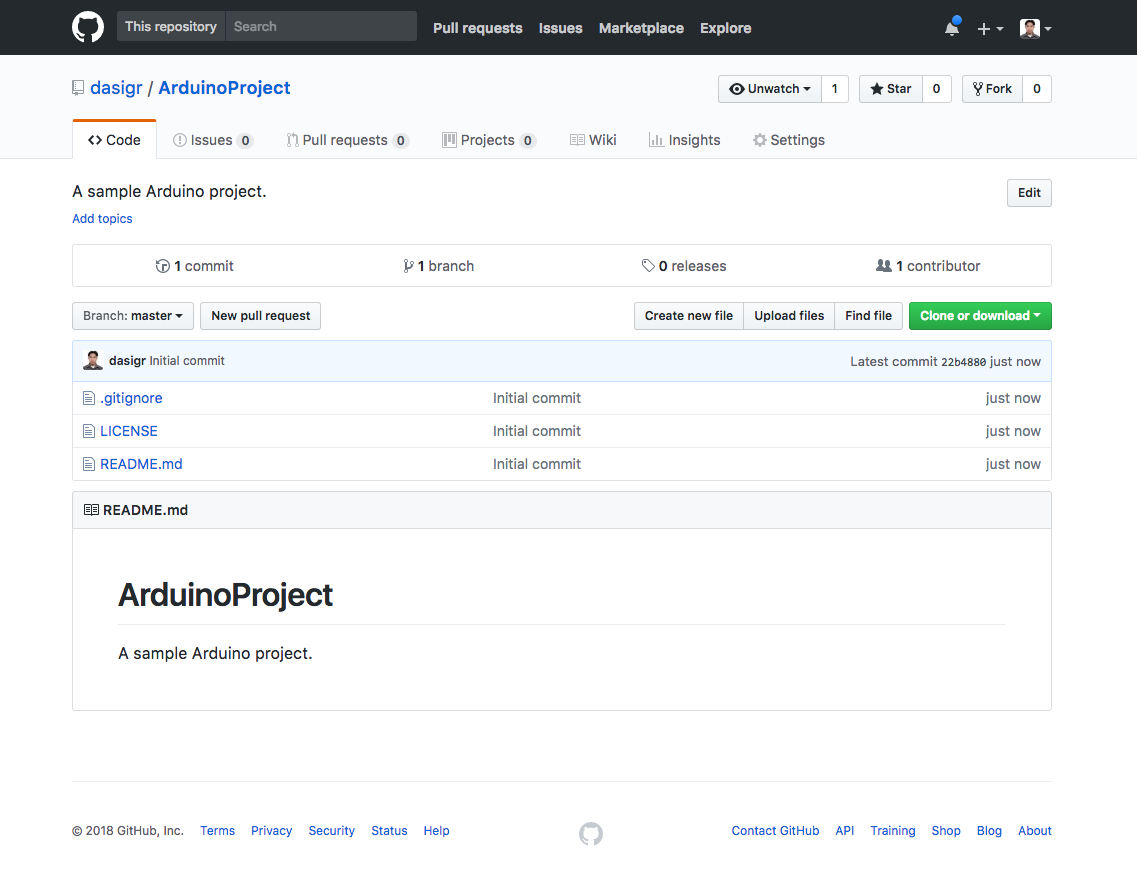The image size is (1137, 874).
Task: Click the Add topics link
Action: pyautogui.click(x=102, y=219)
